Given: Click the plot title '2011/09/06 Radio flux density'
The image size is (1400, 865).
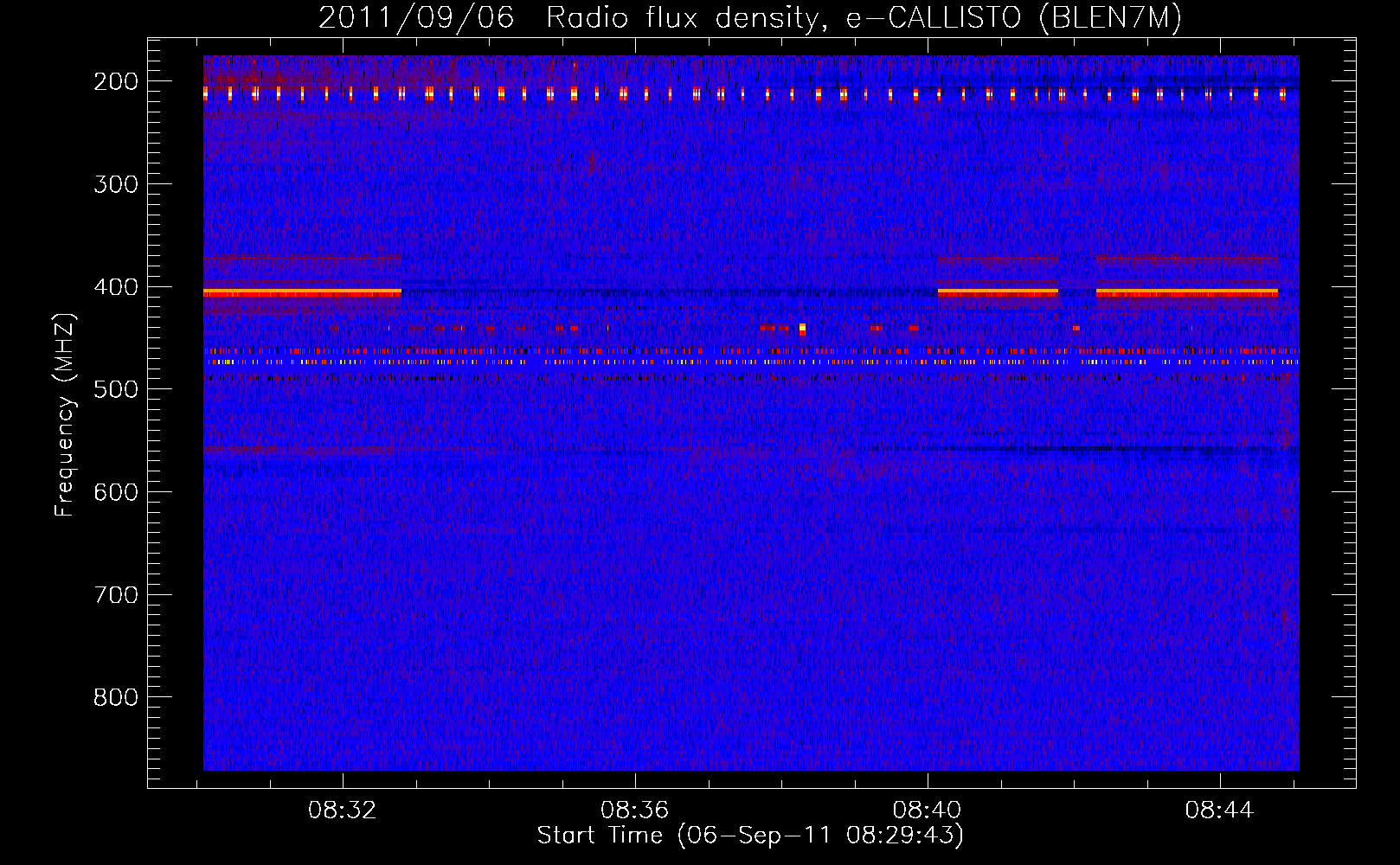Looking at the screenshot, I should 749,17.
